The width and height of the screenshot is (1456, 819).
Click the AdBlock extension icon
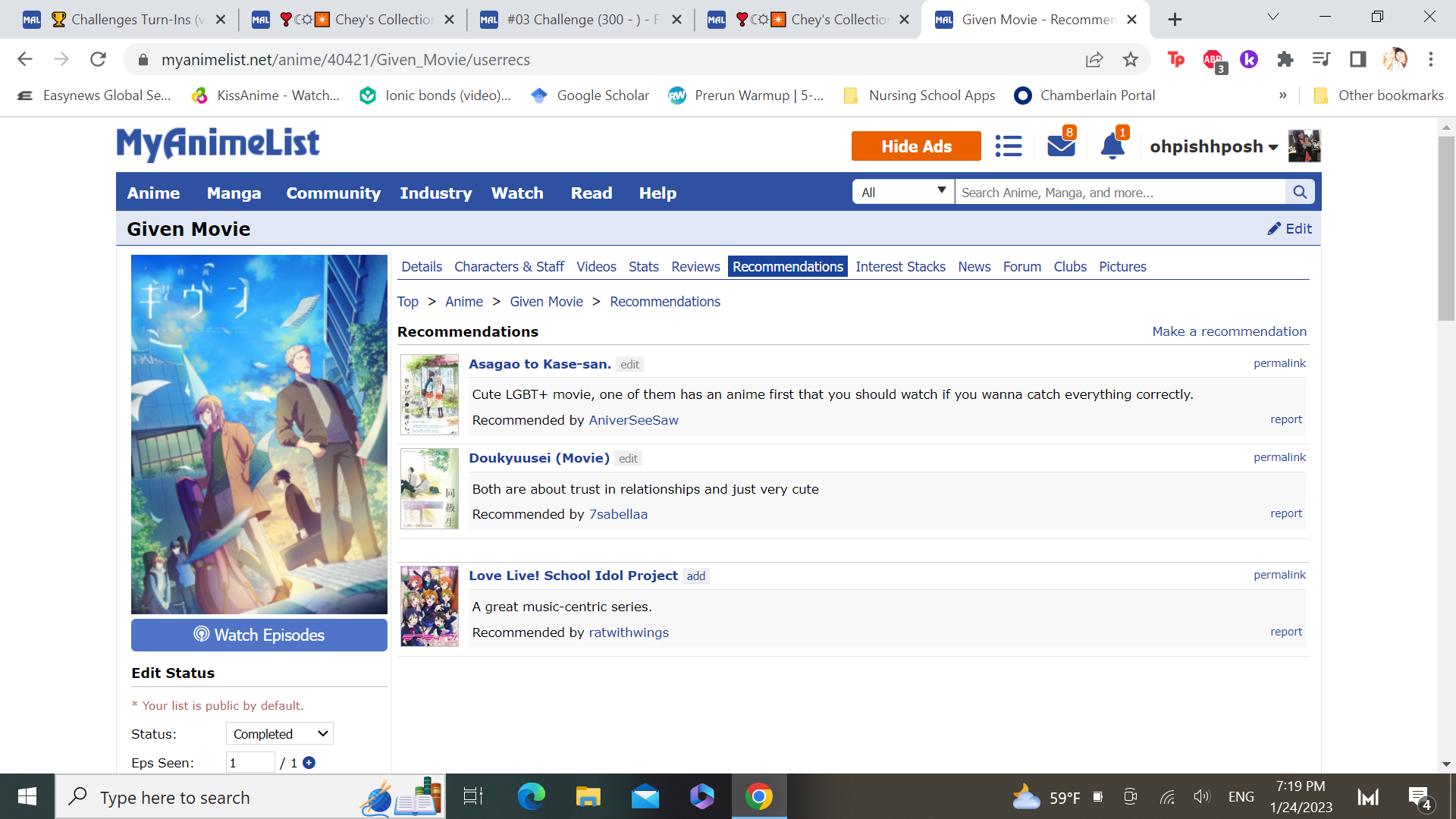(x=1213, y=59)
